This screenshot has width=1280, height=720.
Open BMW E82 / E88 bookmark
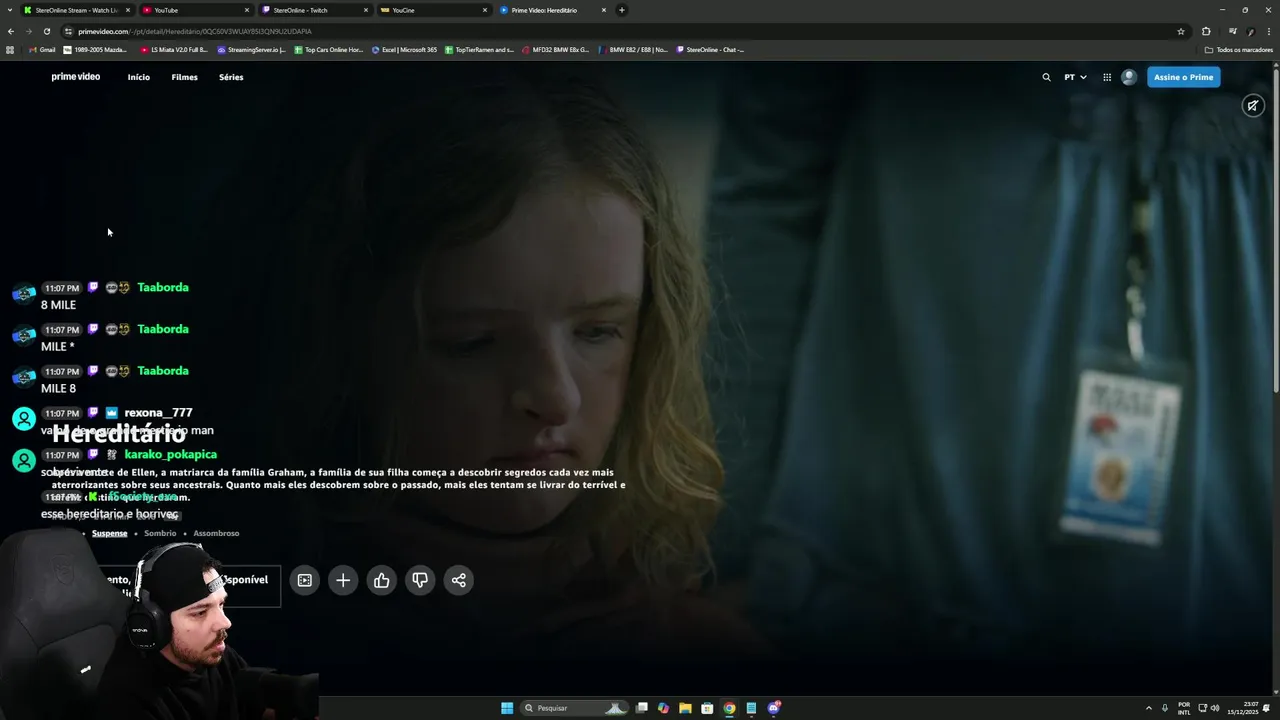pyautogui.click(x=633, y=49)
